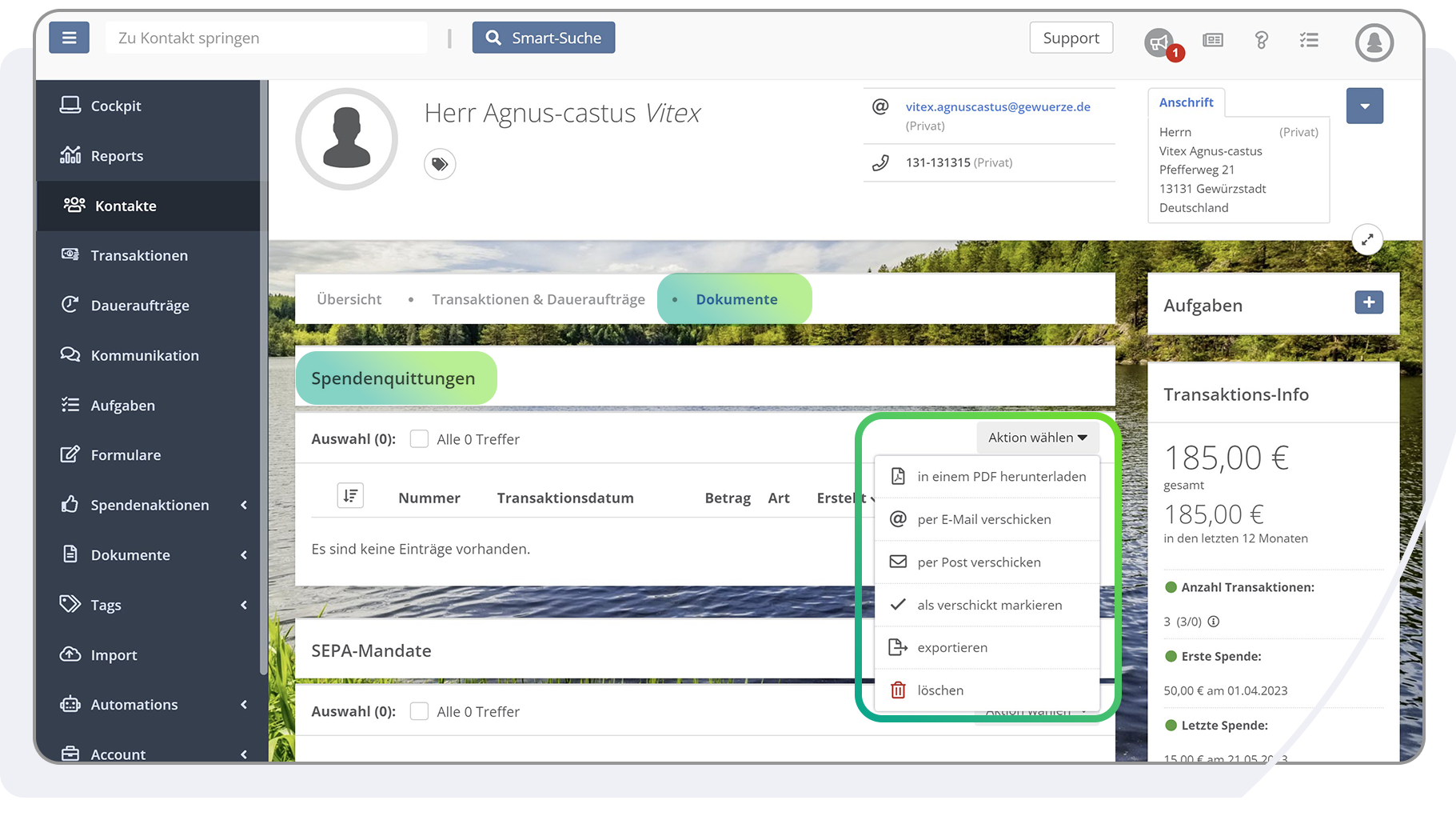Click the 'Es sind keine Einträge vorhanden.' message

pos(421,549)
